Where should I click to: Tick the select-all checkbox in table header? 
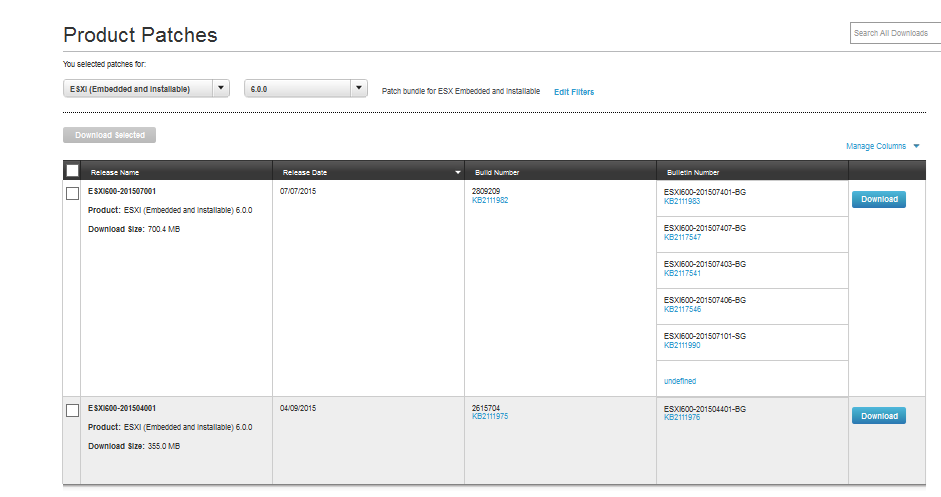point(72,170)
